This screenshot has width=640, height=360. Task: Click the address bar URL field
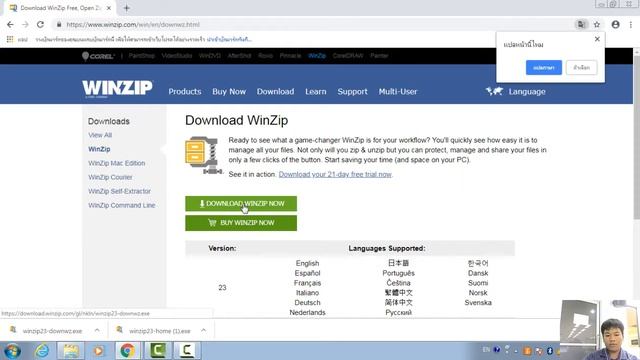[x=314, y=24]
